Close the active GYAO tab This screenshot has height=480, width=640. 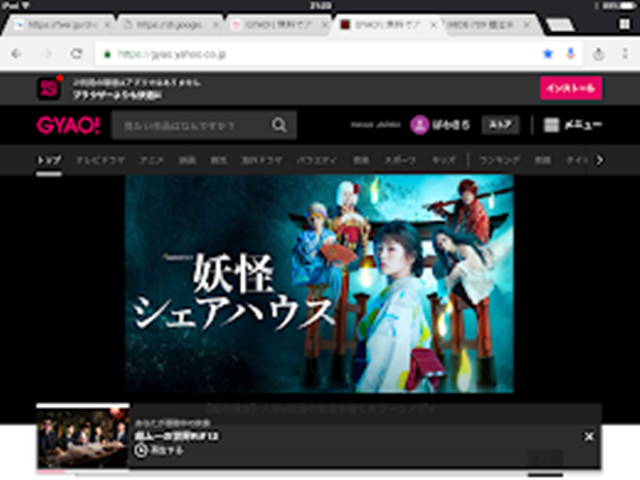[433, 25]
